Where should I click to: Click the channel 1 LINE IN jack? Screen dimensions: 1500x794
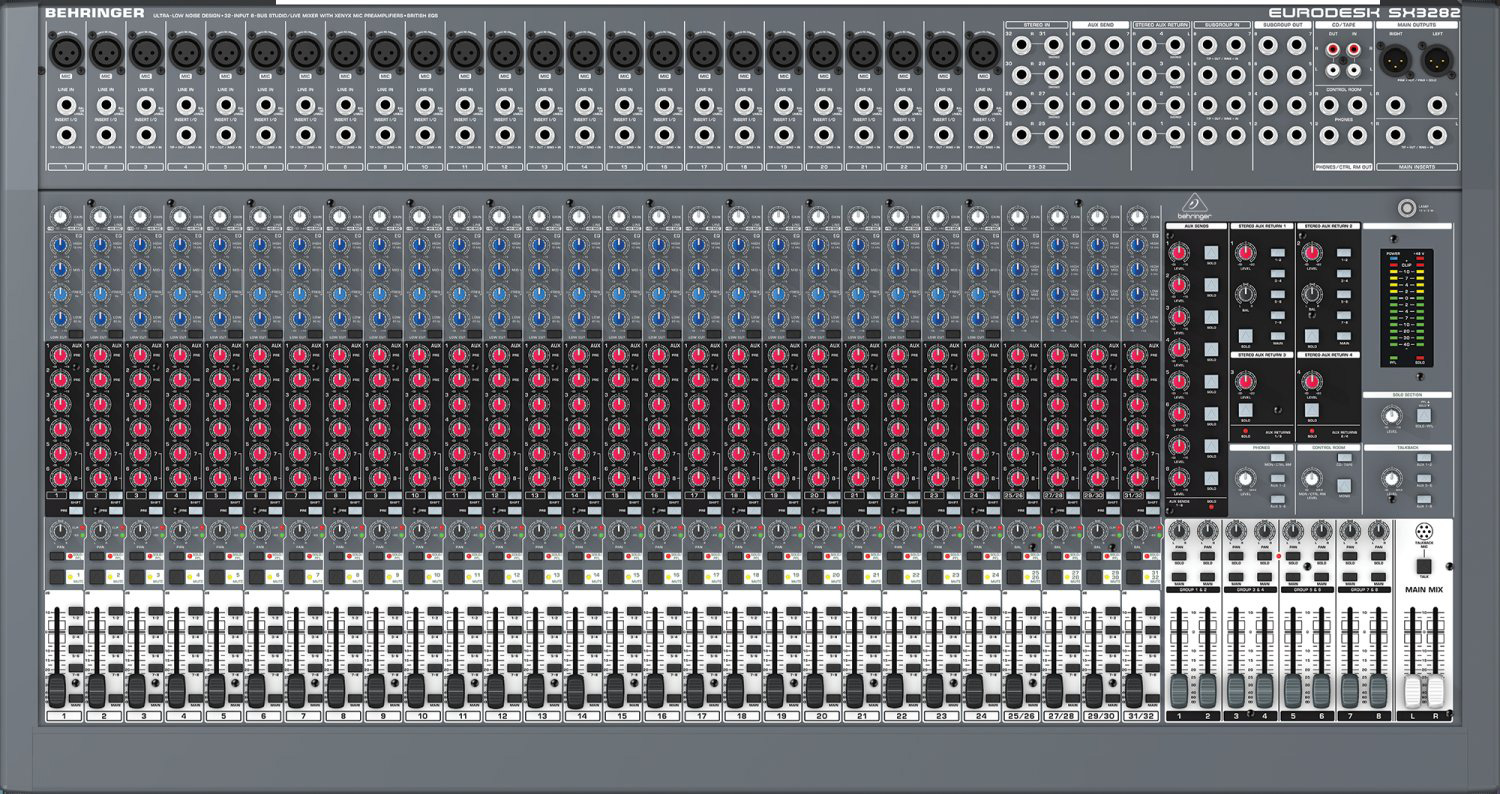(66, 104)
